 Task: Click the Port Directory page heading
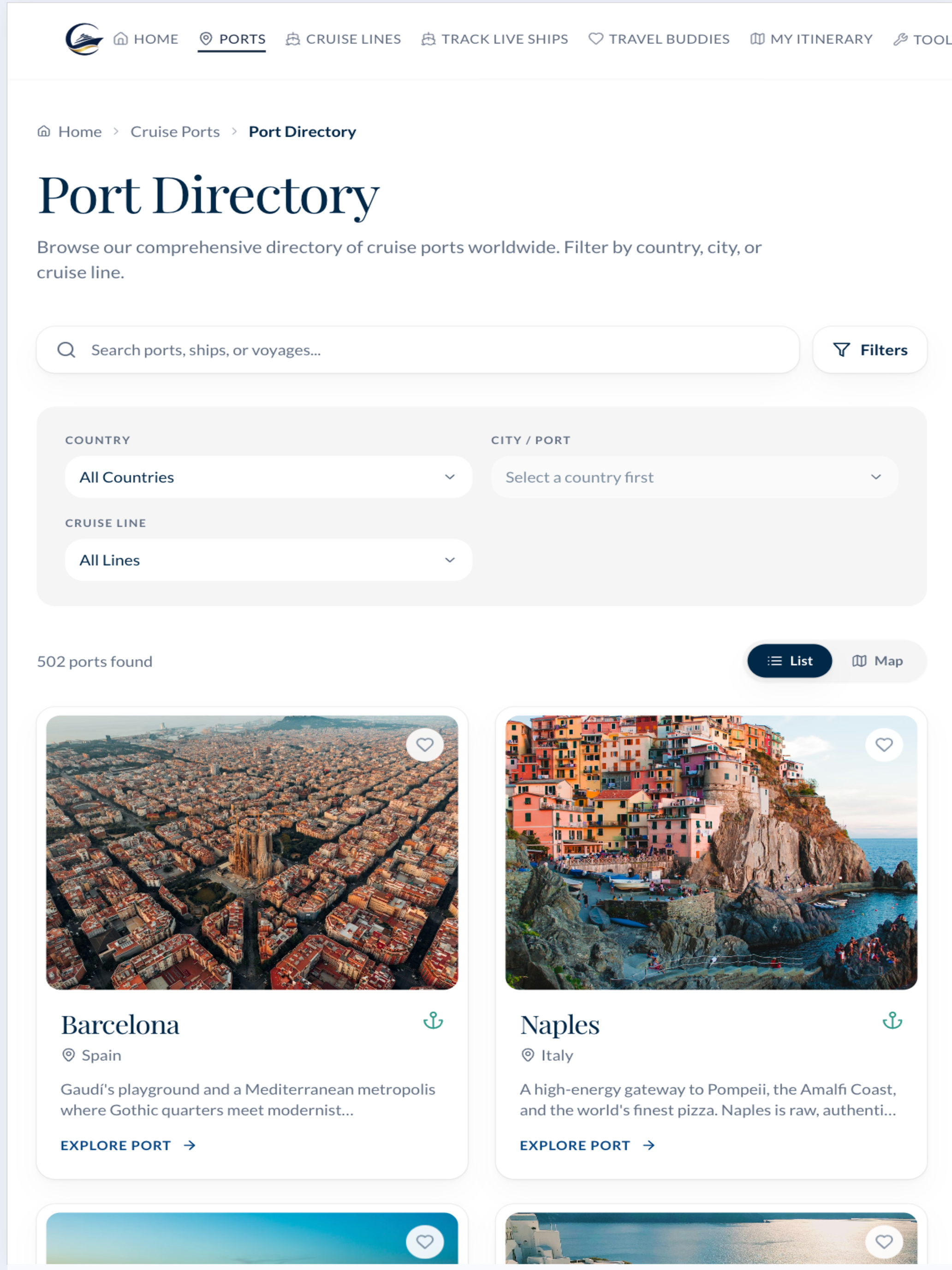tap(208, 196)
